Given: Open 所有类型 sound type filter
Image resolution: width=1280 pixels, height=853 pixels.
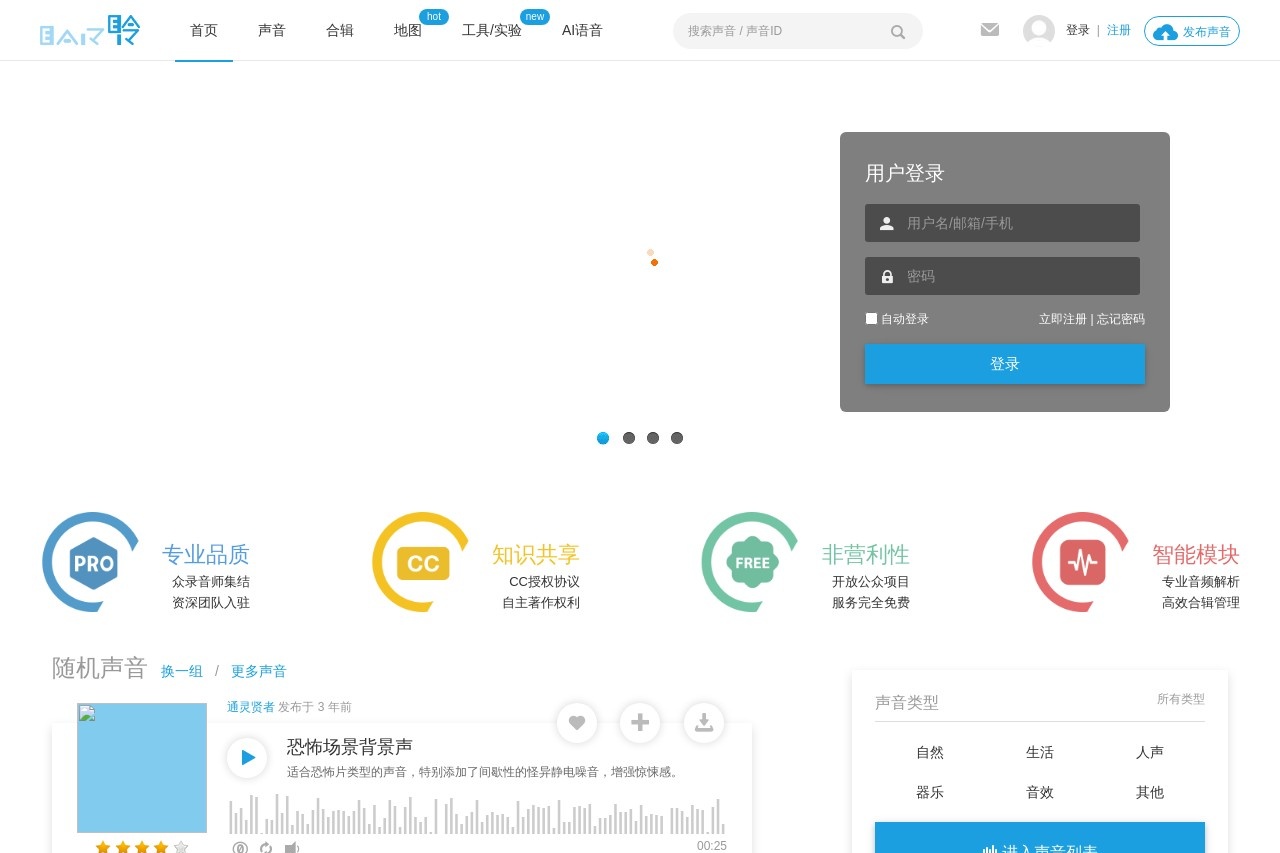Looking at the screenshot, I should pyautogui.click(x=1181, y=699).
